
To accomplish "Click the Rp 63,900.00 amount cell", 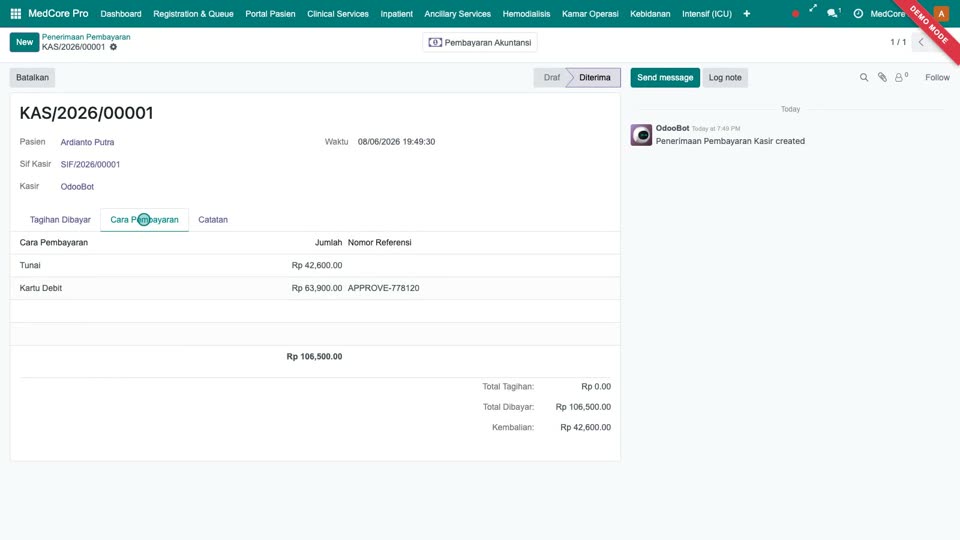I will pos(317,288).
